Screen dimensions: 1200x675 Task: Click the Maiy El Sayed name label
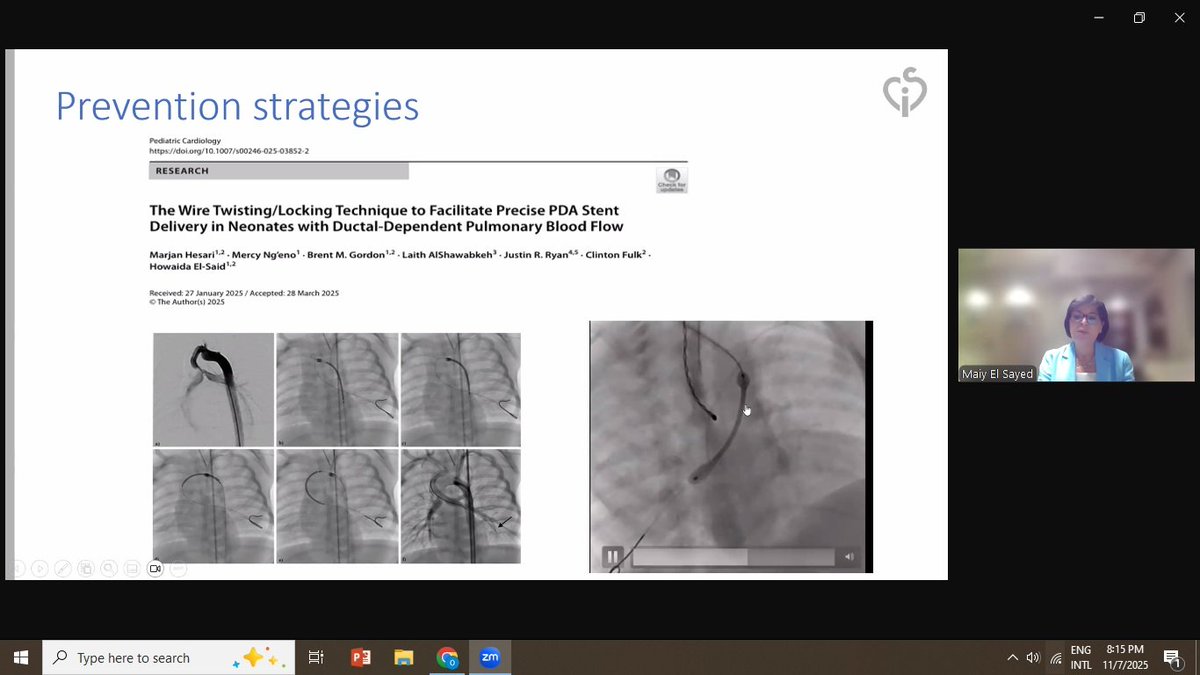click(x=997, y=374)
